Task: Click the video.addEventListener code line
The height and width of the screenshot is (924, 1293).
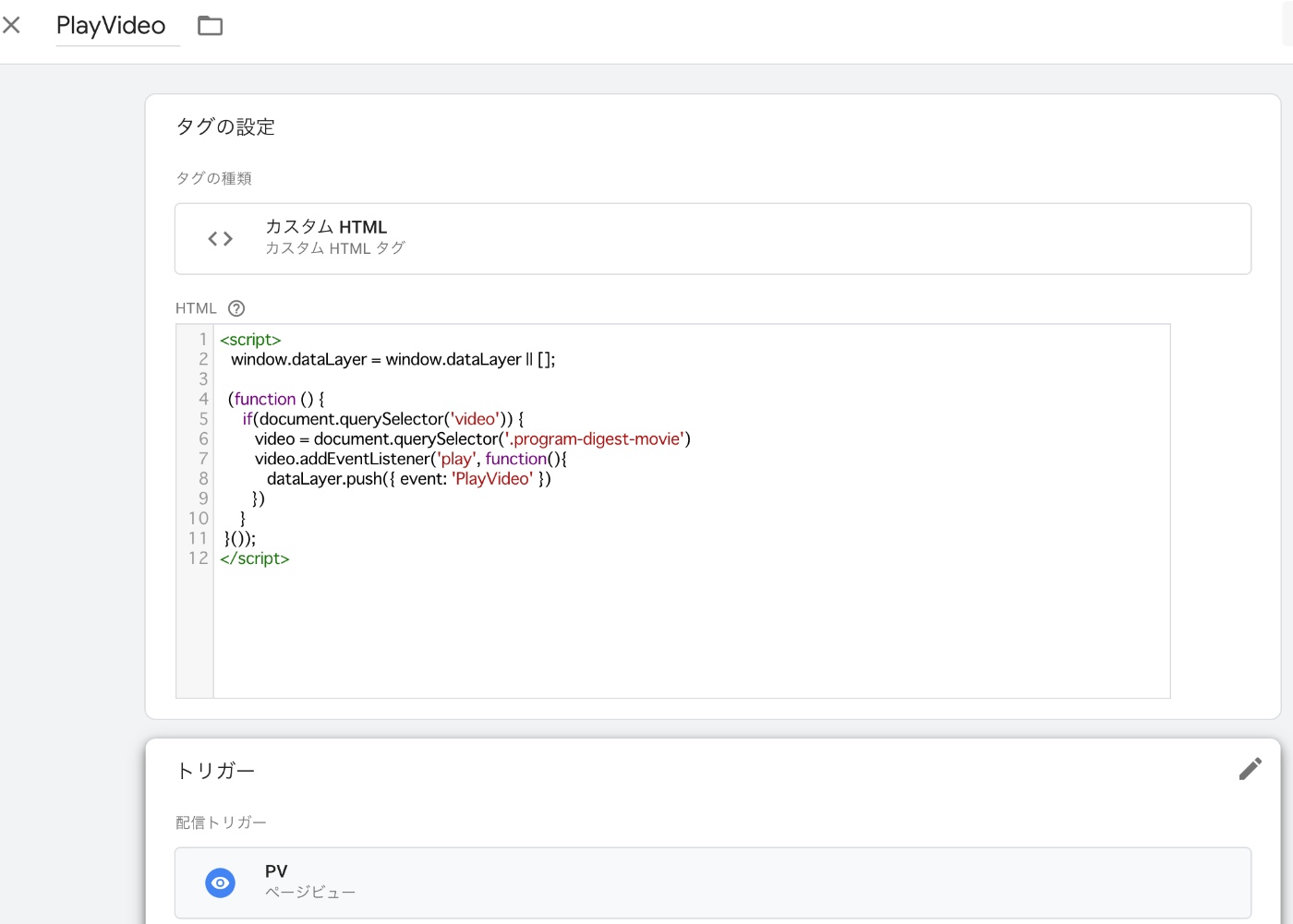Action: point(411,459)
